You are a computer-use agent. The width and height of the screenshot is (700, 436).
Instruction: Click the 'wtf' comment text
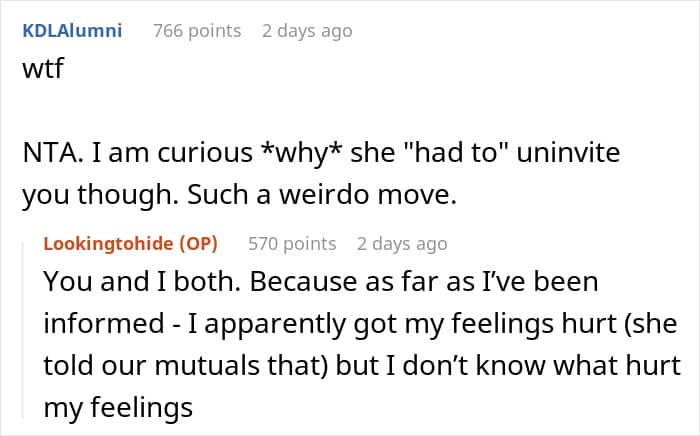43,68
